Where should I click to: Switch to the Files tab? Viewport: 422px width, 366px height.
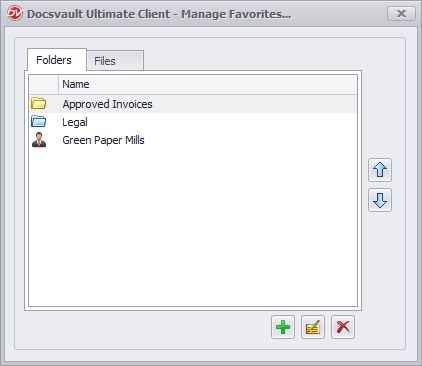pyautogui.click(x=115, y=61)
